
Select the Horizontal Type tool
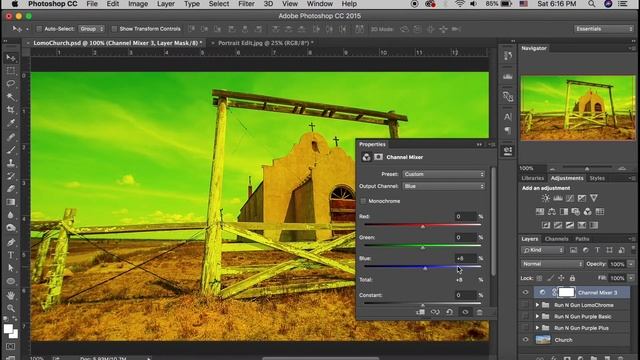pos(11,255)
